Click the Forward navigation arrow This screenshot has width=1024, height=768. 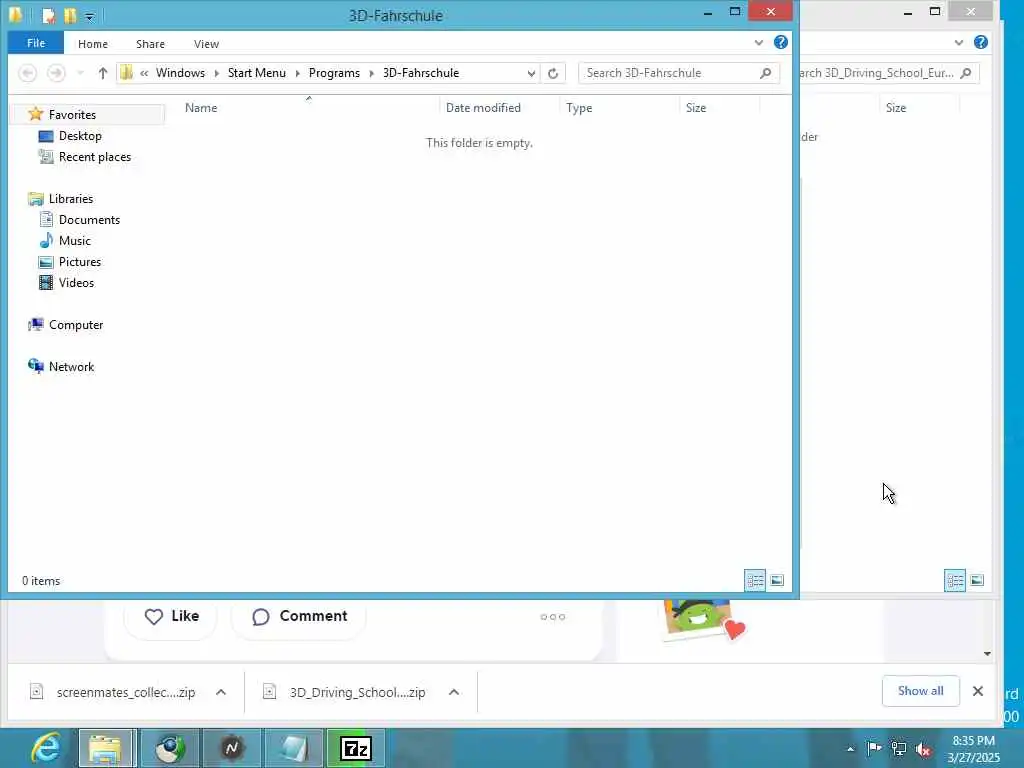tap(56, 73)
